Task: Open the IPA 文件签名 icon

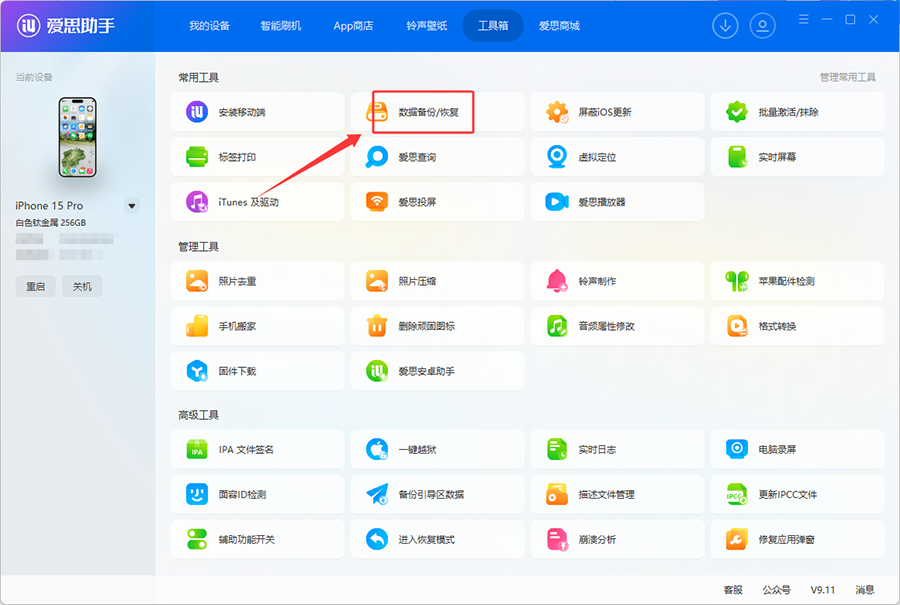Action: [x=197, y=449]
